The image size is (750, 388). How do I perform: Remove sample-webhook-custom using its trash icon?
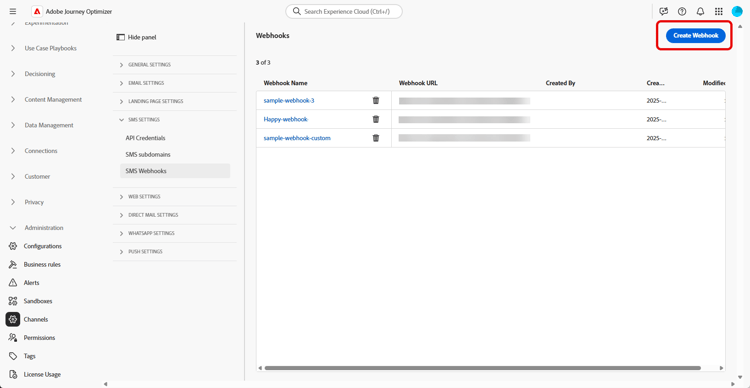[376, 138]
